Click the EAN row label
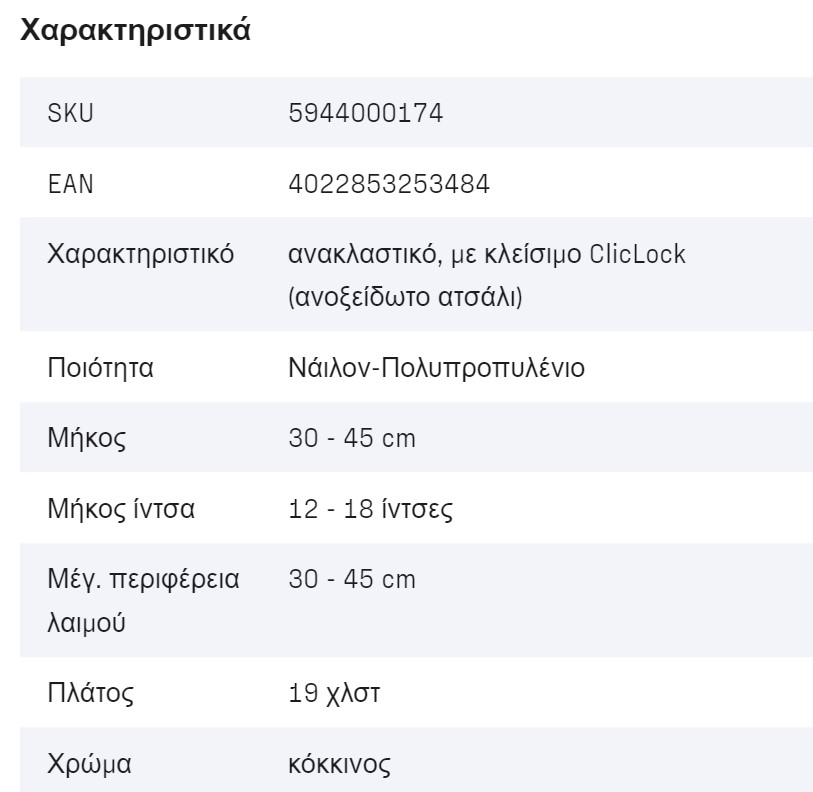813x792 pixels. [70, 184]
